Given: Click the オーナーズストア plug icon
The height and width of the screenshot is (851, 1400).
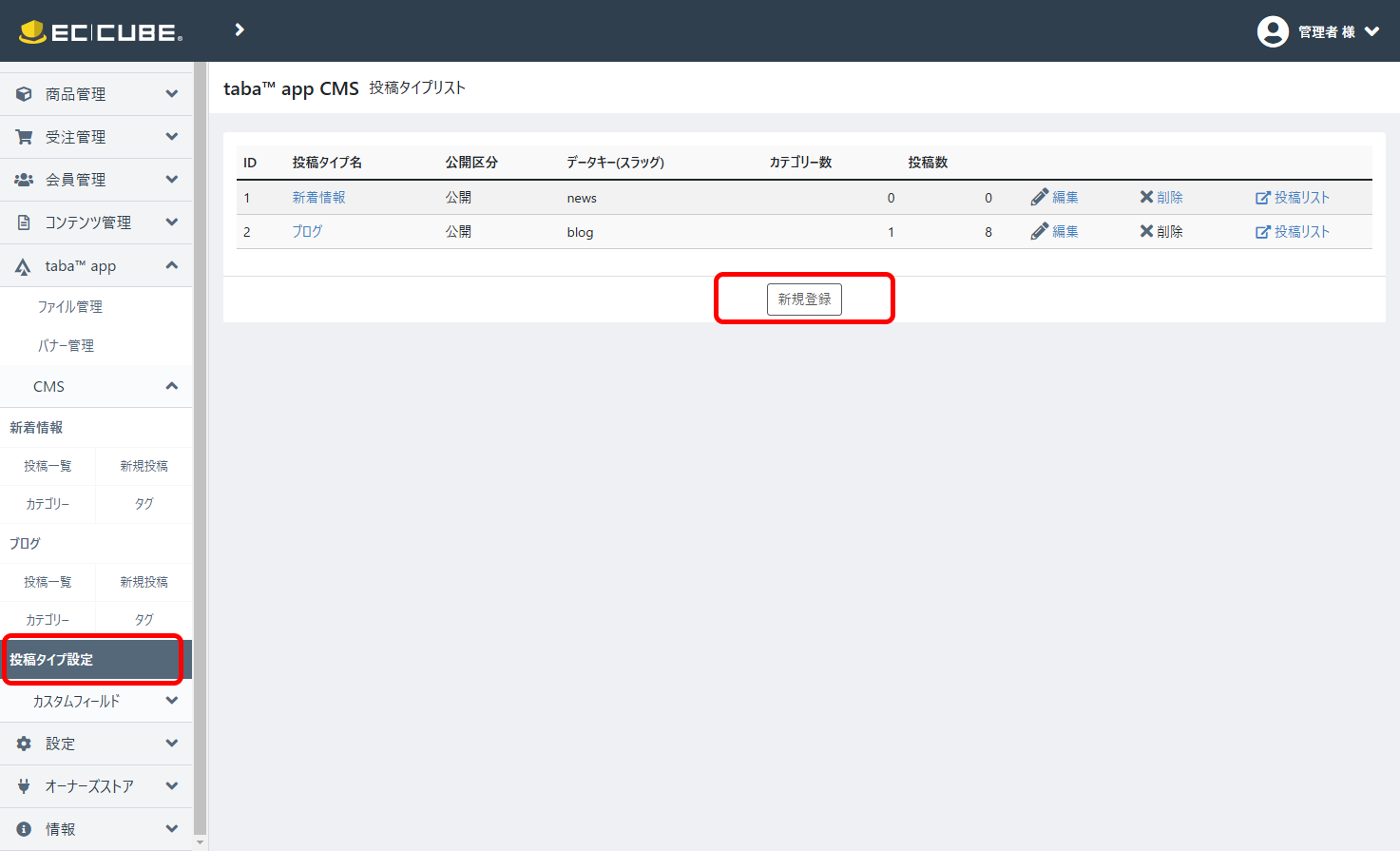Looking at the screenshot, I should (x=24, y=786).
